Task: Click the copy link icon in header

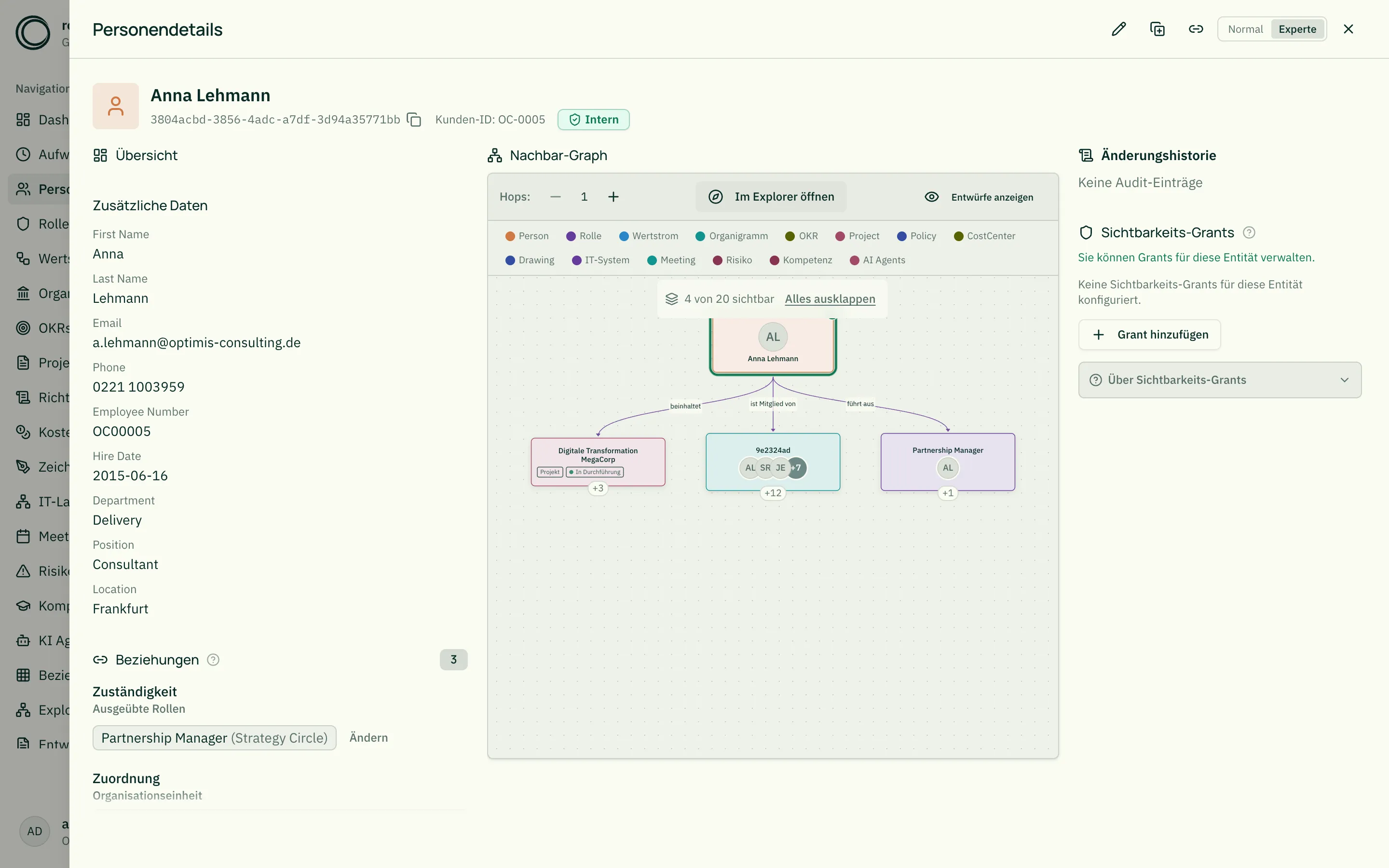Action: tap(1196, 29)
